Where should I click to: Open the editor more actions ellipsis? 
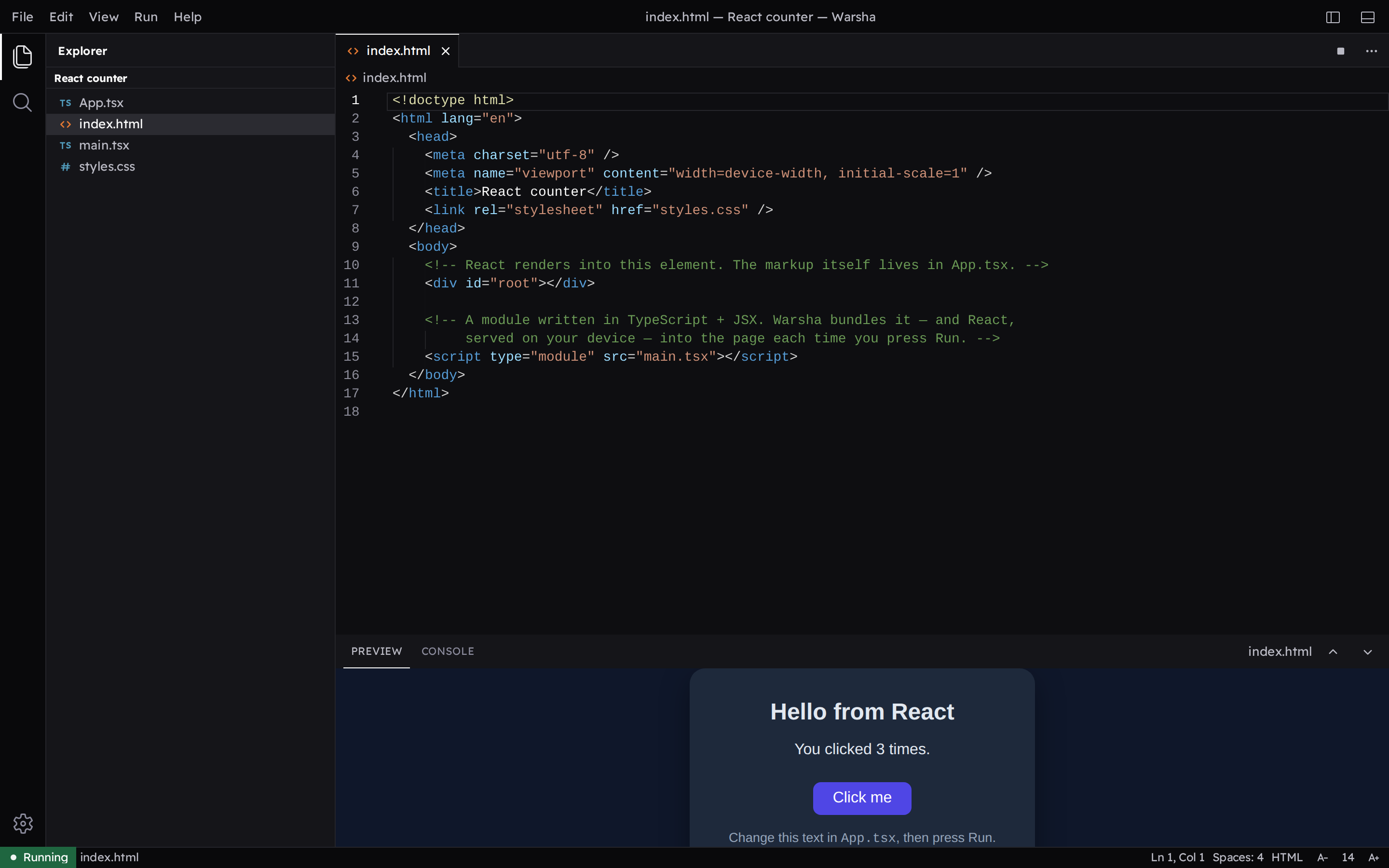coord(1371,51)
